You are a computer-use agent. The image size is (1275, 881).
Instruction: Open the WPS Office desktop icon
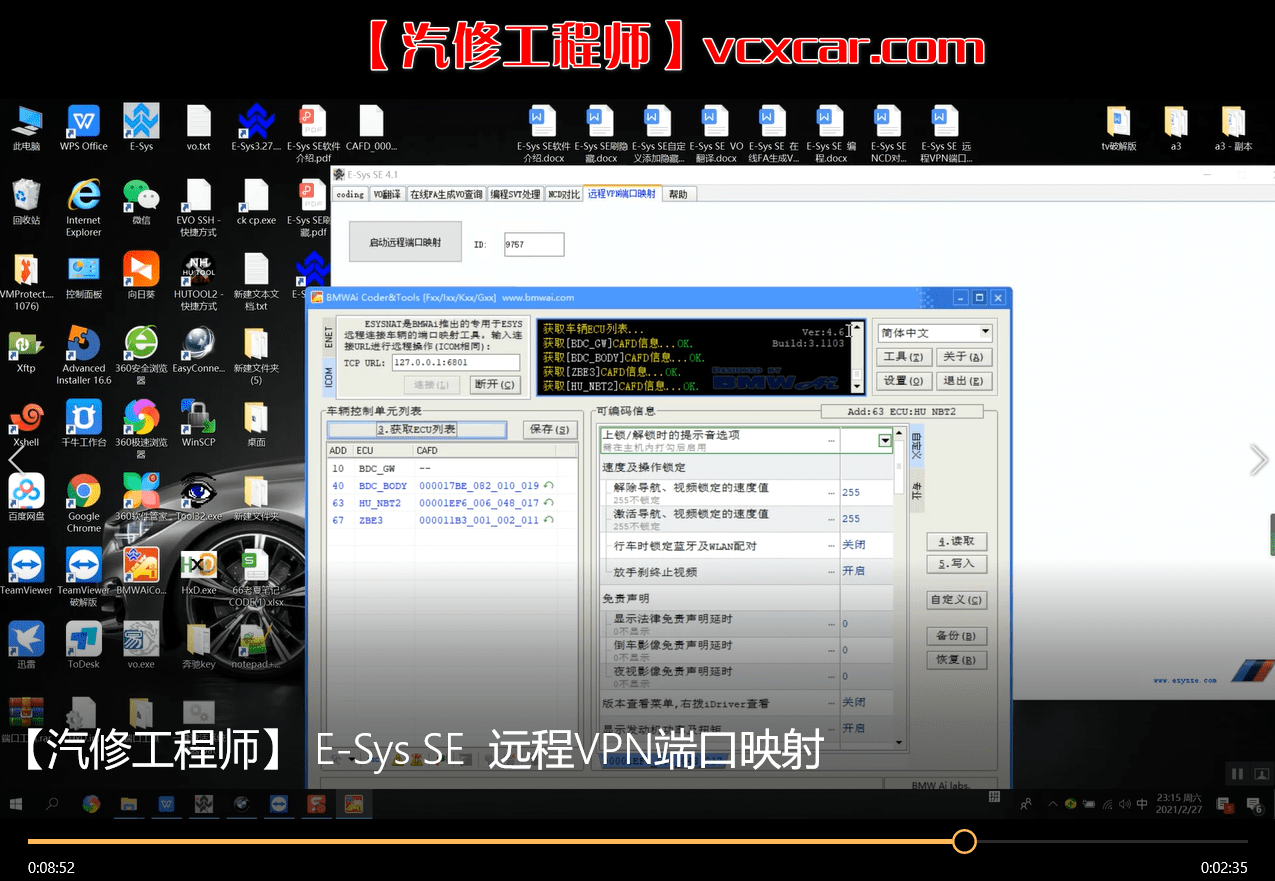[x=84, y=124]
